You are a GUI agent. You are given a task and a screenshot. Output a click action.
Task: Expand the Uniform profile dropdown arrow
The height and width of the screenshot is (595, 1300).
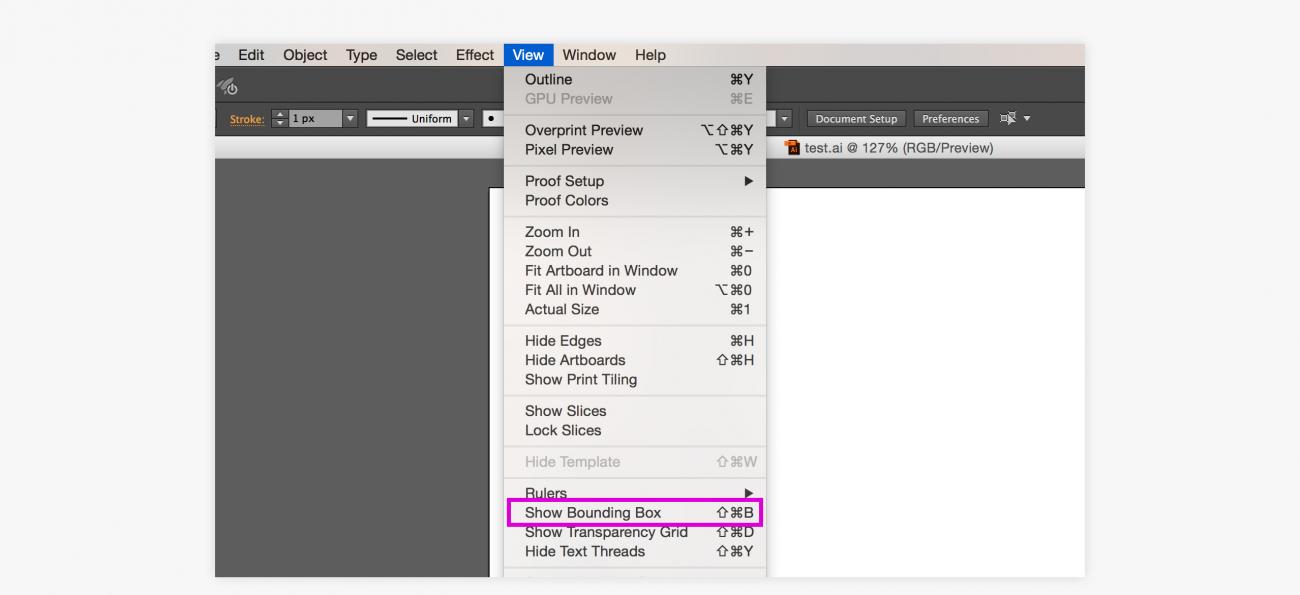(x=465, y=118)
